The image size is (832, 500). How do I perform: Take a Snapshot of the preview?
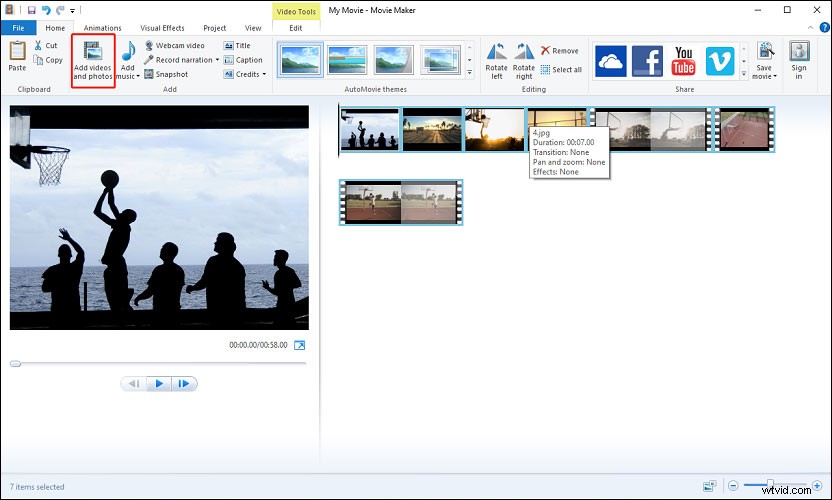(166, 74)
